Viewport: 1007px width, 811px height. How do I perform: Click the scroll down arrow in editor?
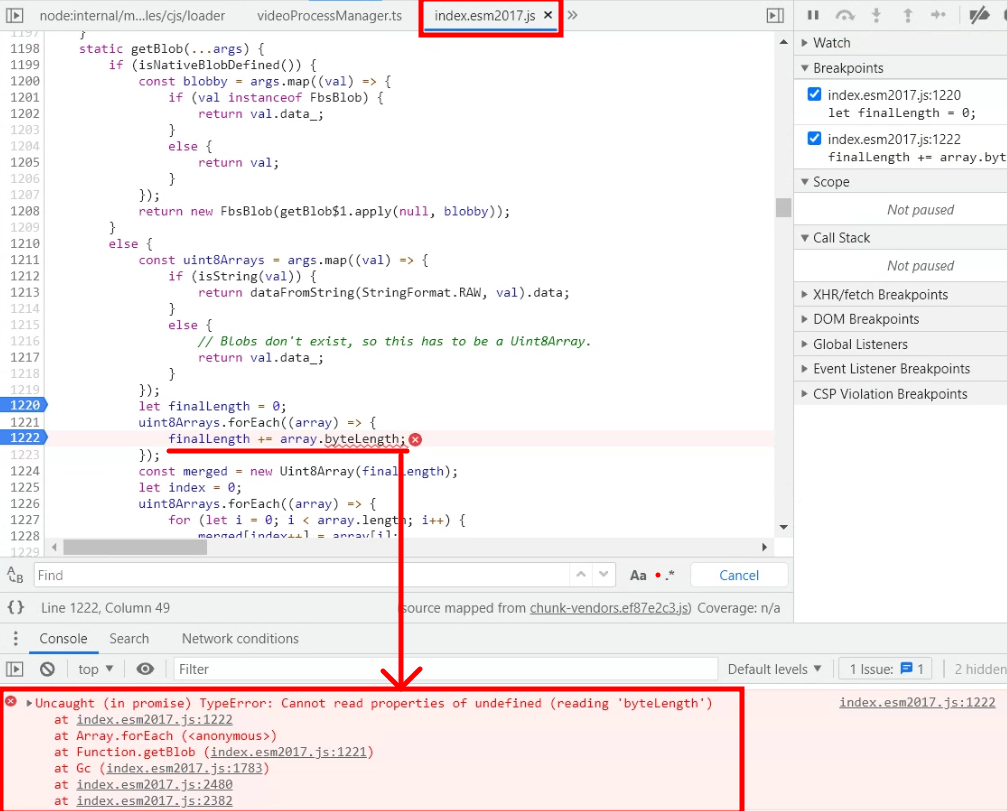[x=784, y=527]
